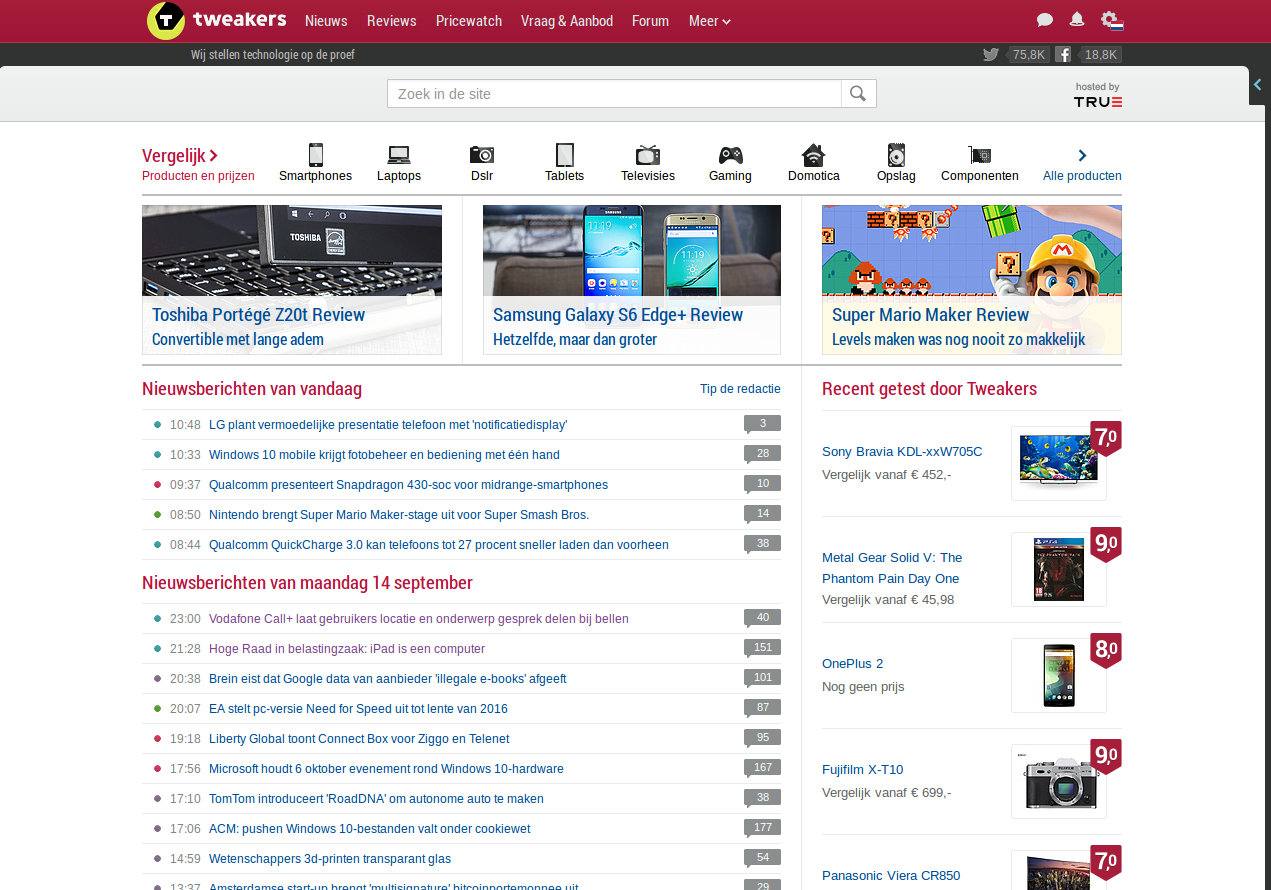Switch to the Forum section
Viewport: 1271px width, 890px height.
[x=650, y=20]
